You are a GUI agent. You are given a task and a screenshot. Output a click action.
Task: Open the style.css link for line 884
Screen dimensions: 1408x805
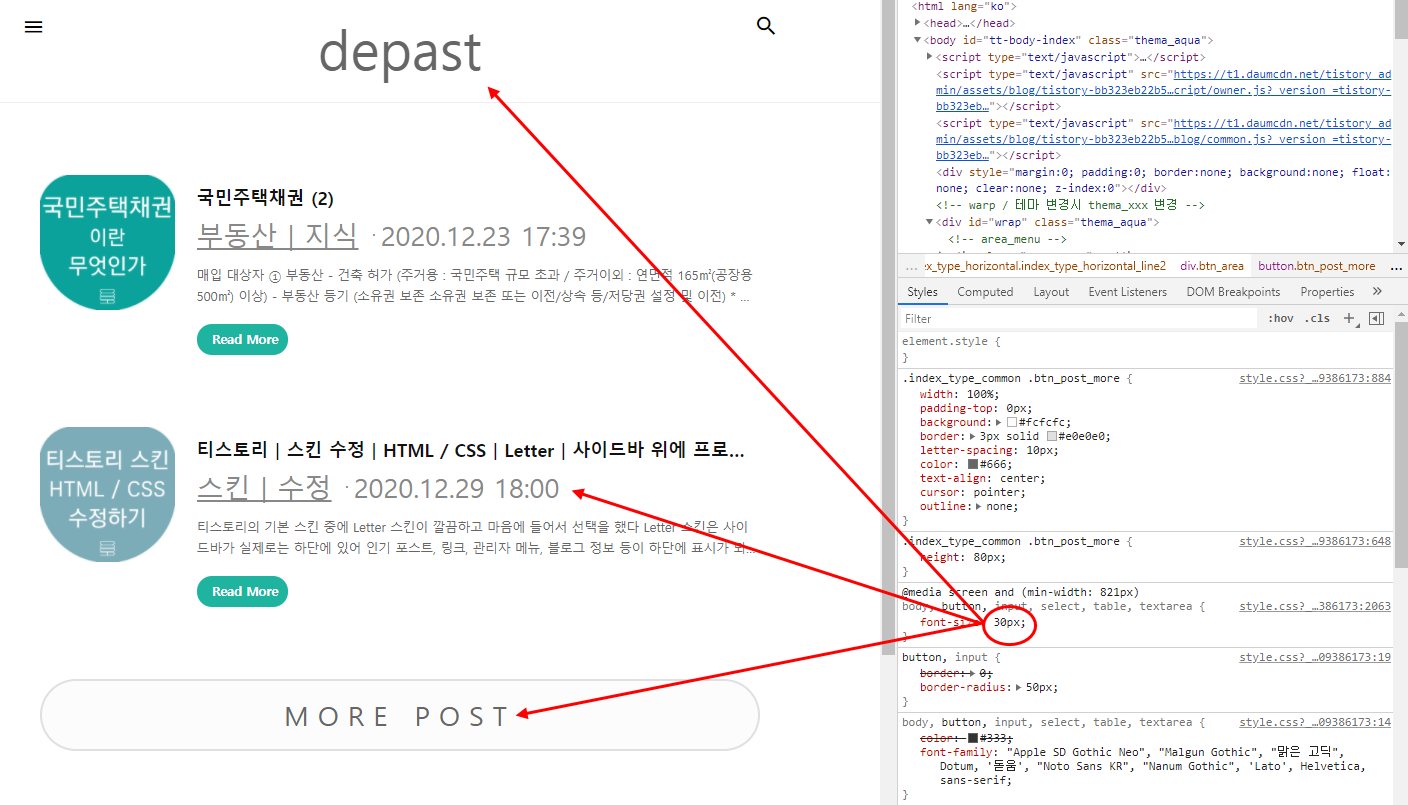pos(1315,379)
